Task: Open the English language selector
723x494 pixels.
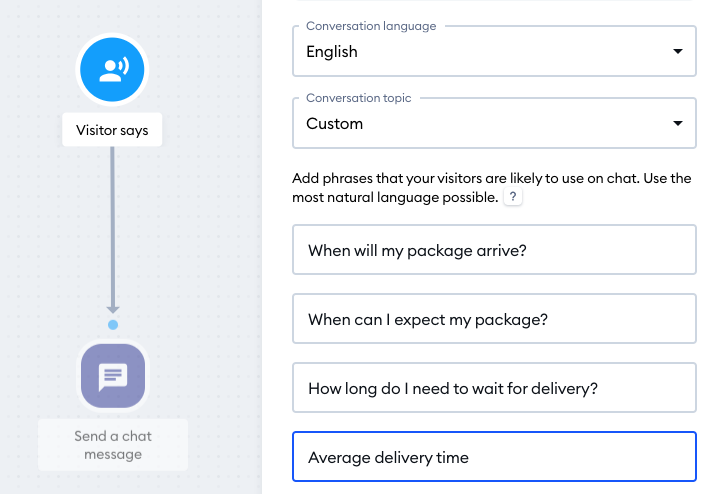Action: (x=494, y=51)
